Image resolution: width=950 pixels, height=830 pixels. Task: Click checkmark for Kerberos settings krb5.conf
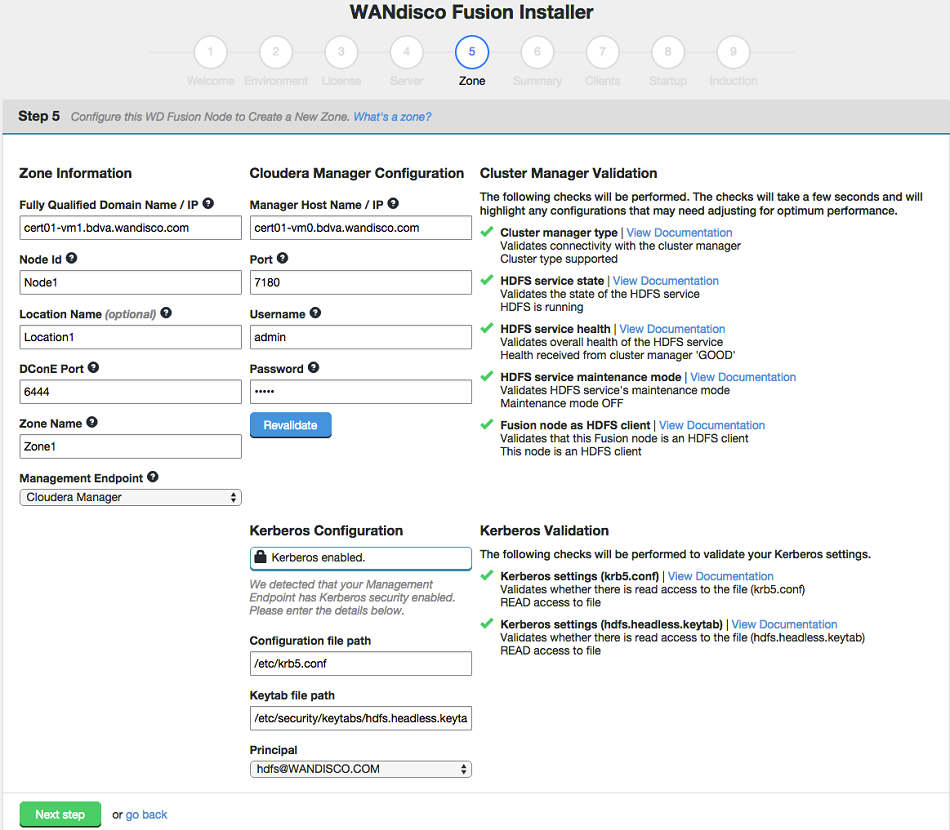[x=487, y=575]
